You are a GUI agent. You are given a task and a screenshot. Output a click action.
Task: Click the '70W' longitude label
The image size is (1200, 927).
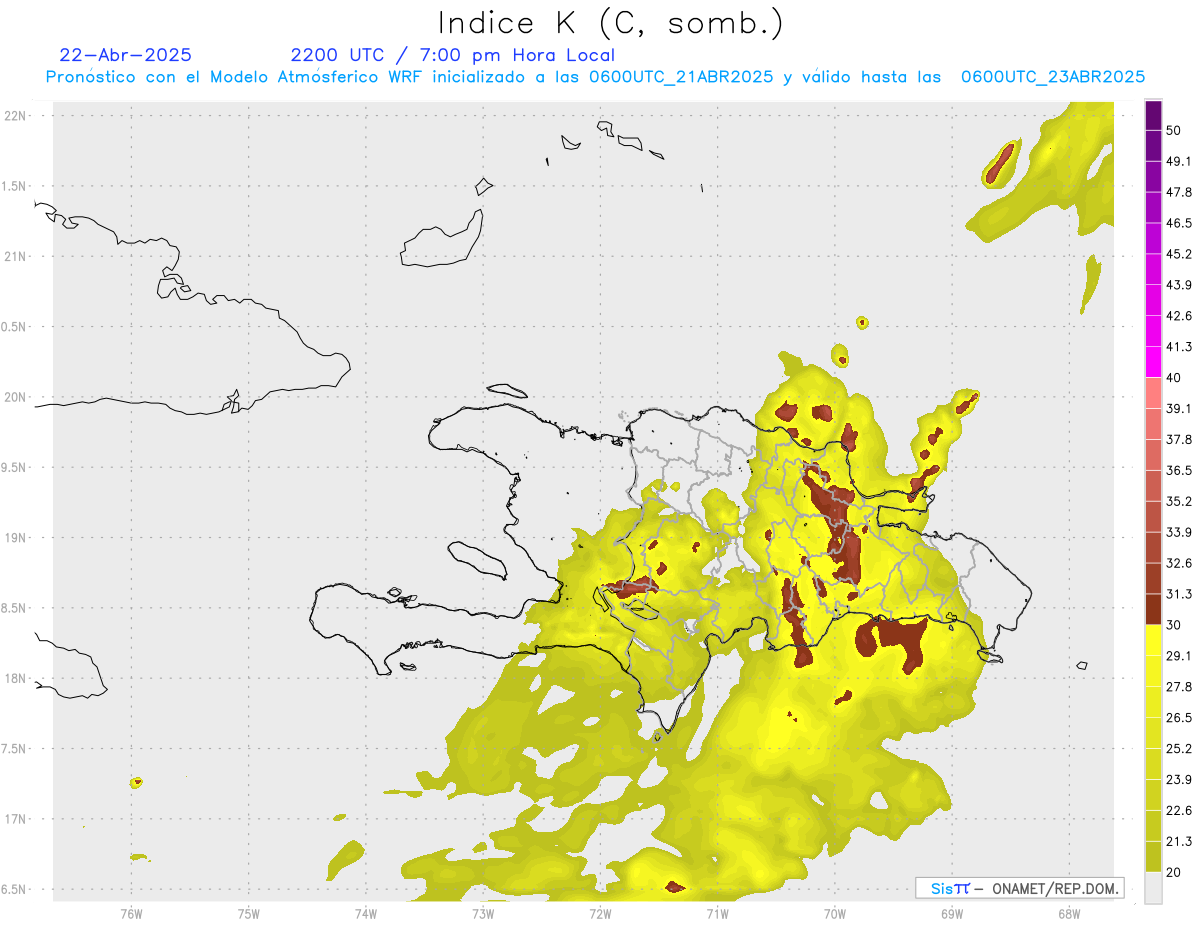[x=834, y=913]
